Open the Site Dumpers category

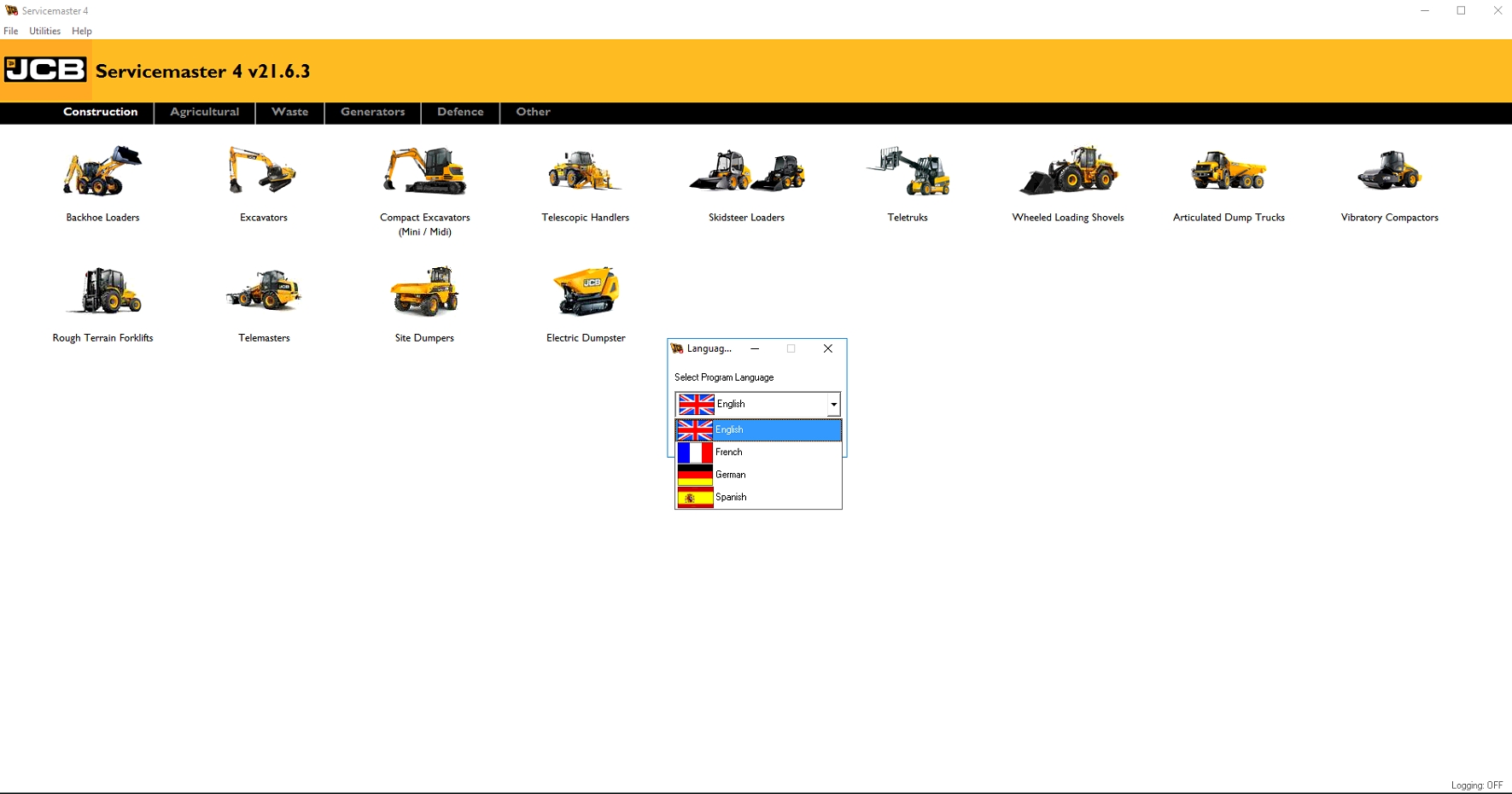pyautogui.click(x=424, y=295)
